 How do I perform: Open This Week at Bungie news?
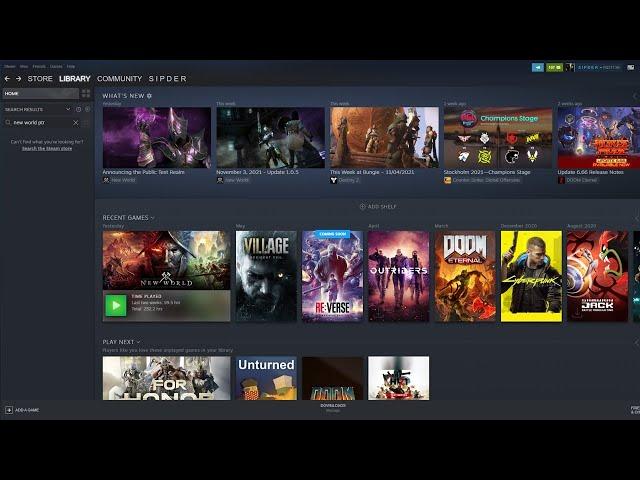pos(384,138)
